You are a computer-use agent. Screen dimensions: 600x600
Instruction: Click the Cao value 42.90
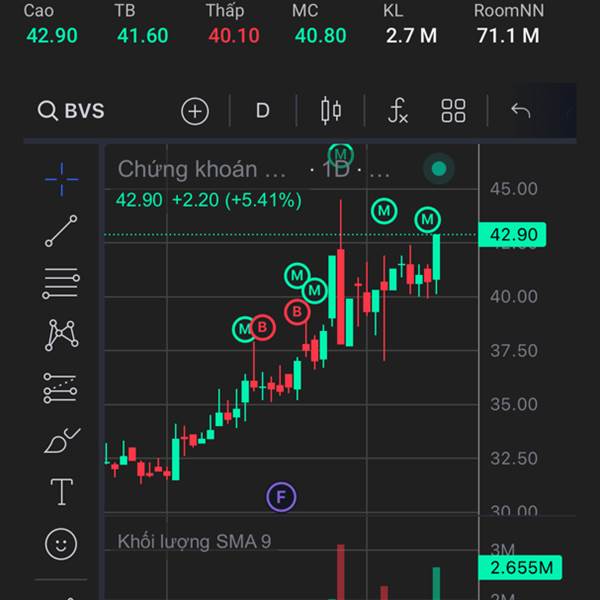point(52,36)
